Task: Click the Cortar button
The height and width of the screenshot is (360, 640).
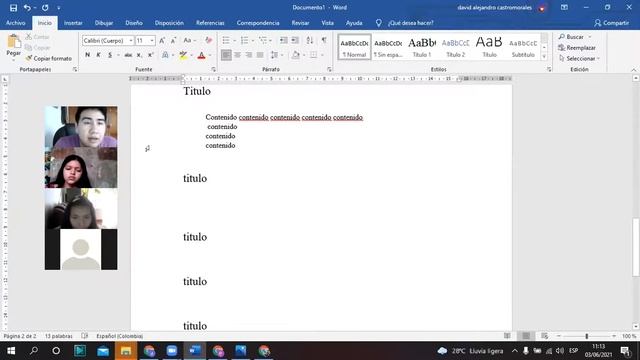Action: pos(37,37)
